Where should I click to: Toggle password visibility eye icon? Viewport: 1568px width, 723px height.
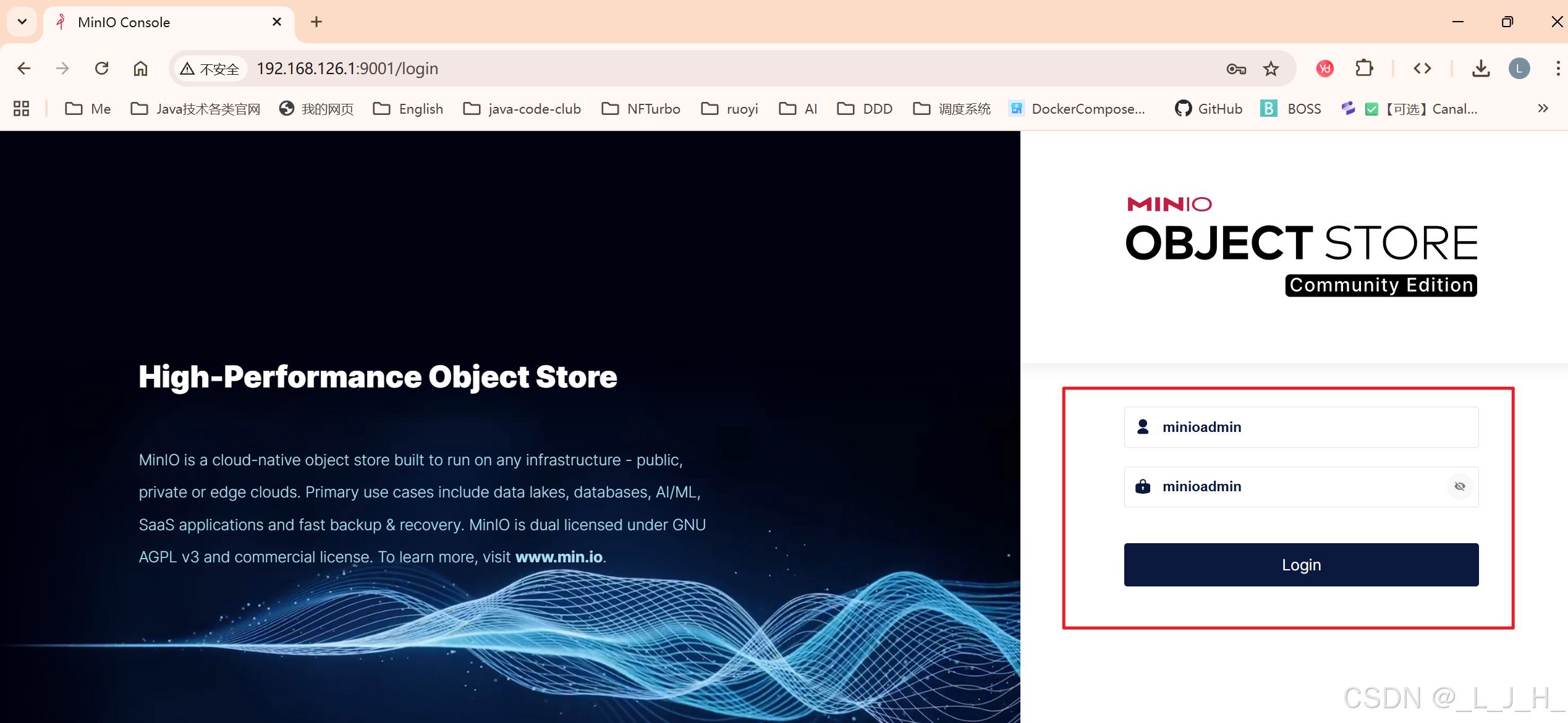(1459, 486)
